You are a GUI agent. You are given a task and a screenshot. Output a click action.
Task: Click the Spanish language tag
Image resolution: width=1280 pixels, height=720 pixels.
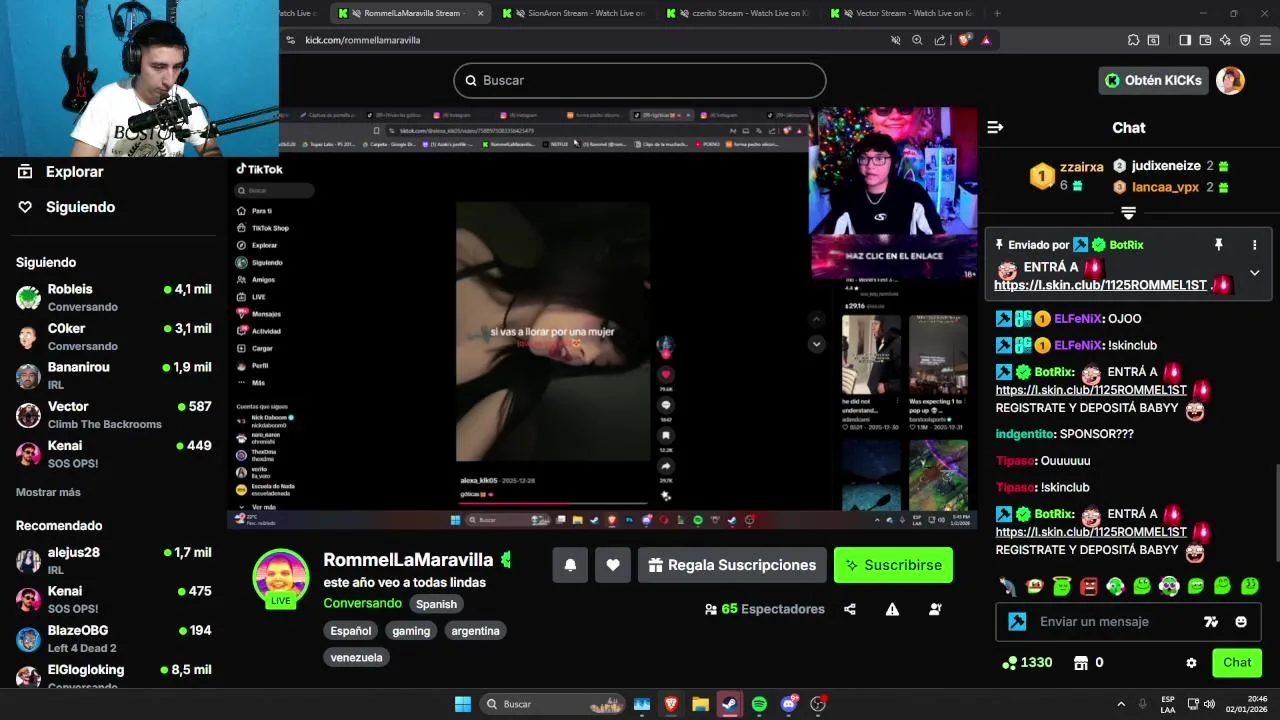coord(436,604)
